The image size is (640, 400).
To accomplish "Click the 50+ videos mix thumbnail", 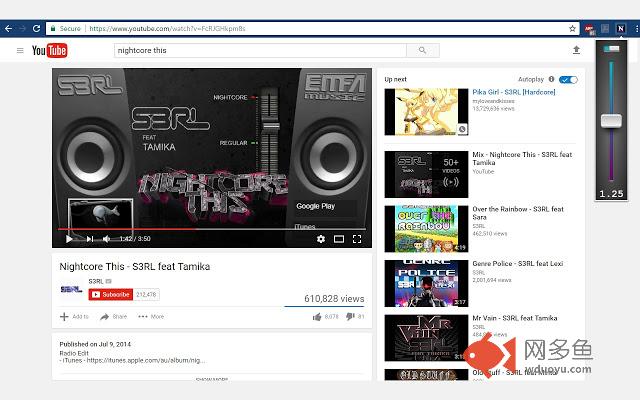I will point(426,174).
